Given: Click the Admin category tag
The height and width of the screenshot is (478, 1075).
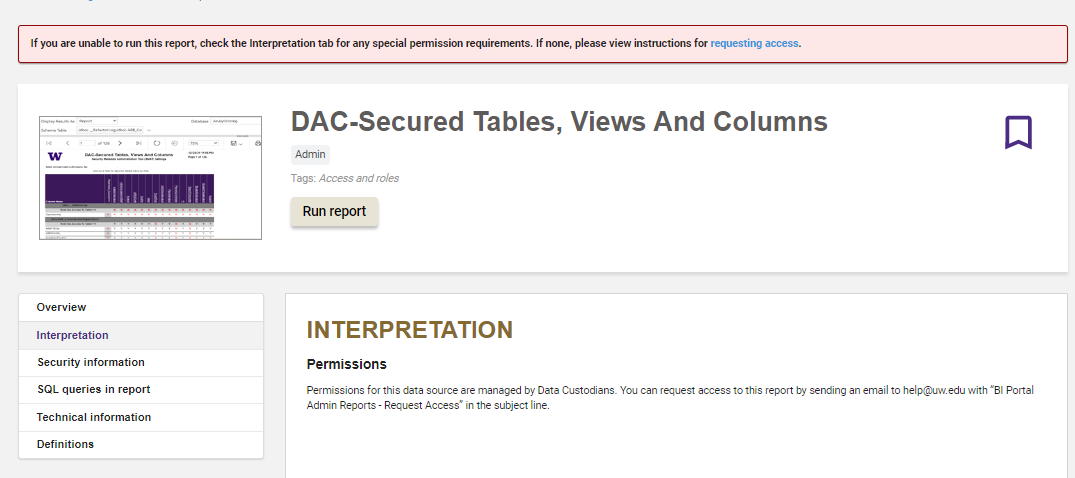Looking at the screenshot, I should [310, 154].
